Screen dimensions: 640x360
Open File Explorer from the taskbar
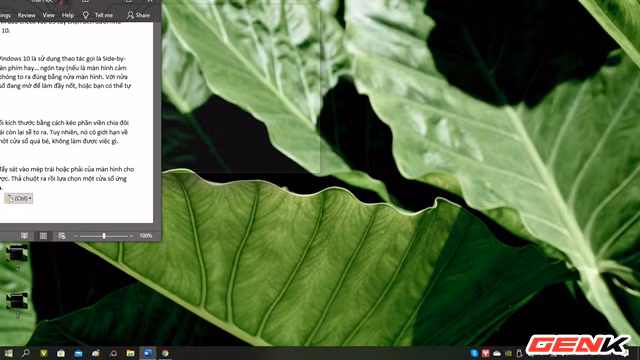point(130,353)
